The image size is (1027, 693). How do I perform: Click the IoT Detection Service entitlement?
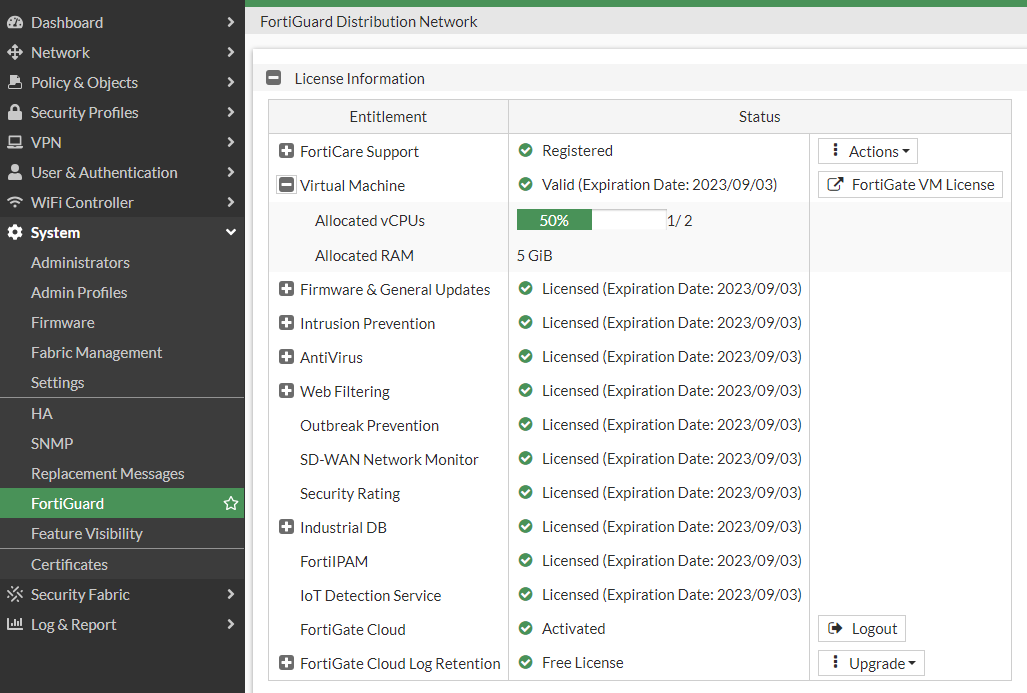point(371,595)
